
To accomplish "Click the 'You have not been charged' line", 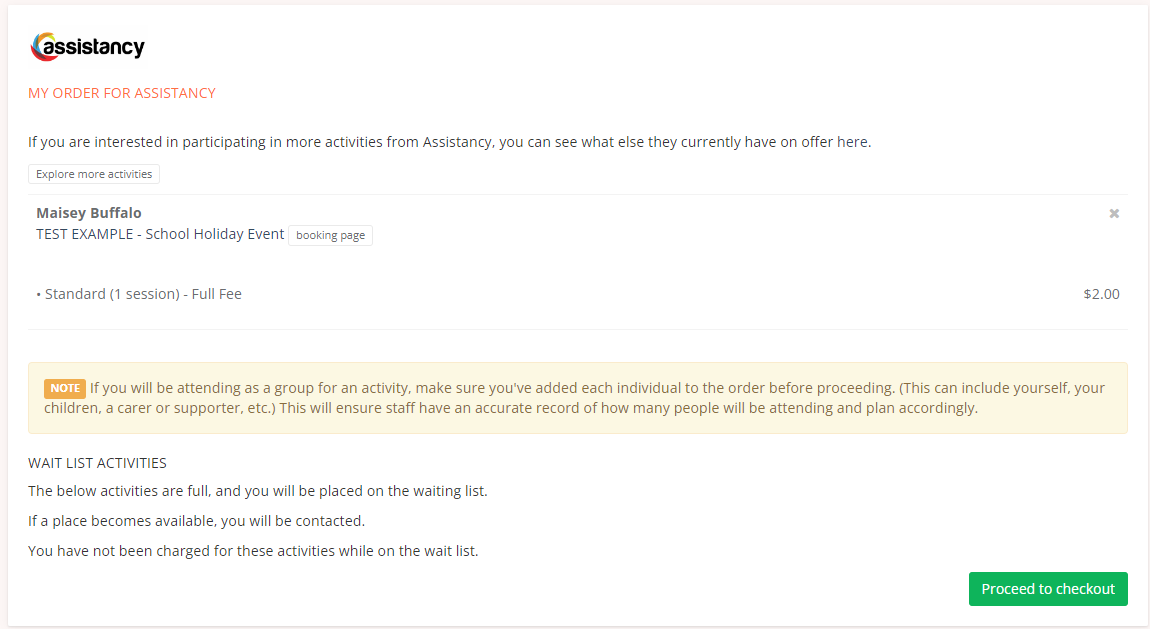I will (x=253, y=551).
